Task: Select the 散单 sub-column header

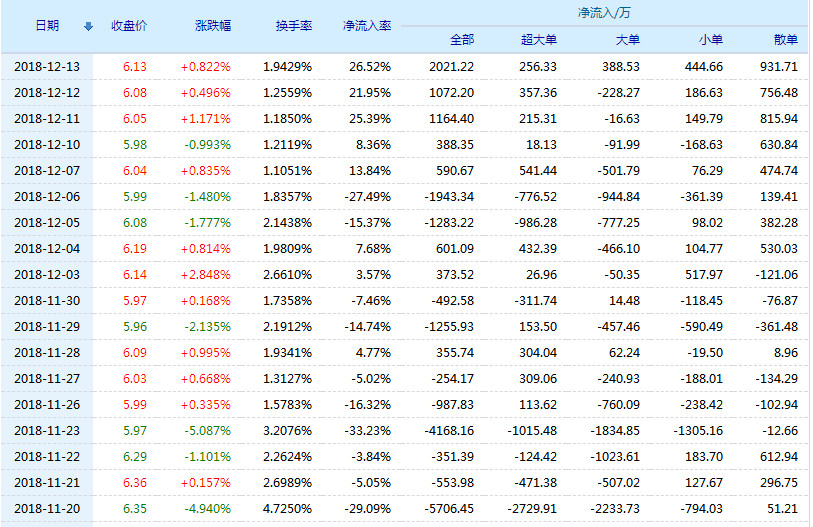Action: click(785, 40)
